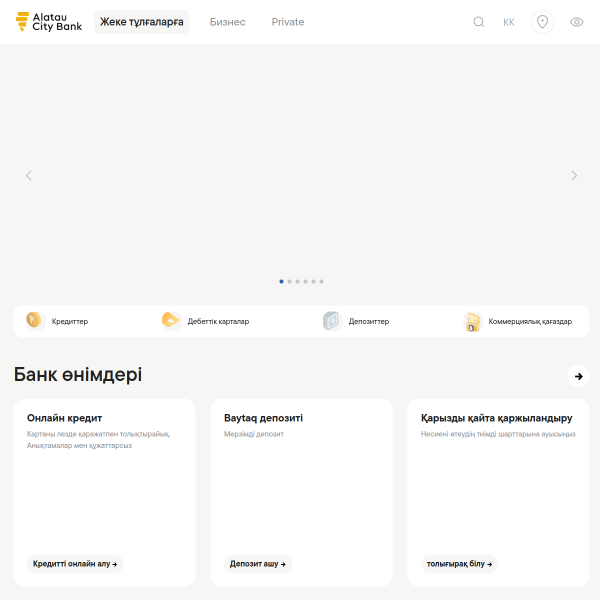Switch to the Private tab
600x600 pixels.
288,22
